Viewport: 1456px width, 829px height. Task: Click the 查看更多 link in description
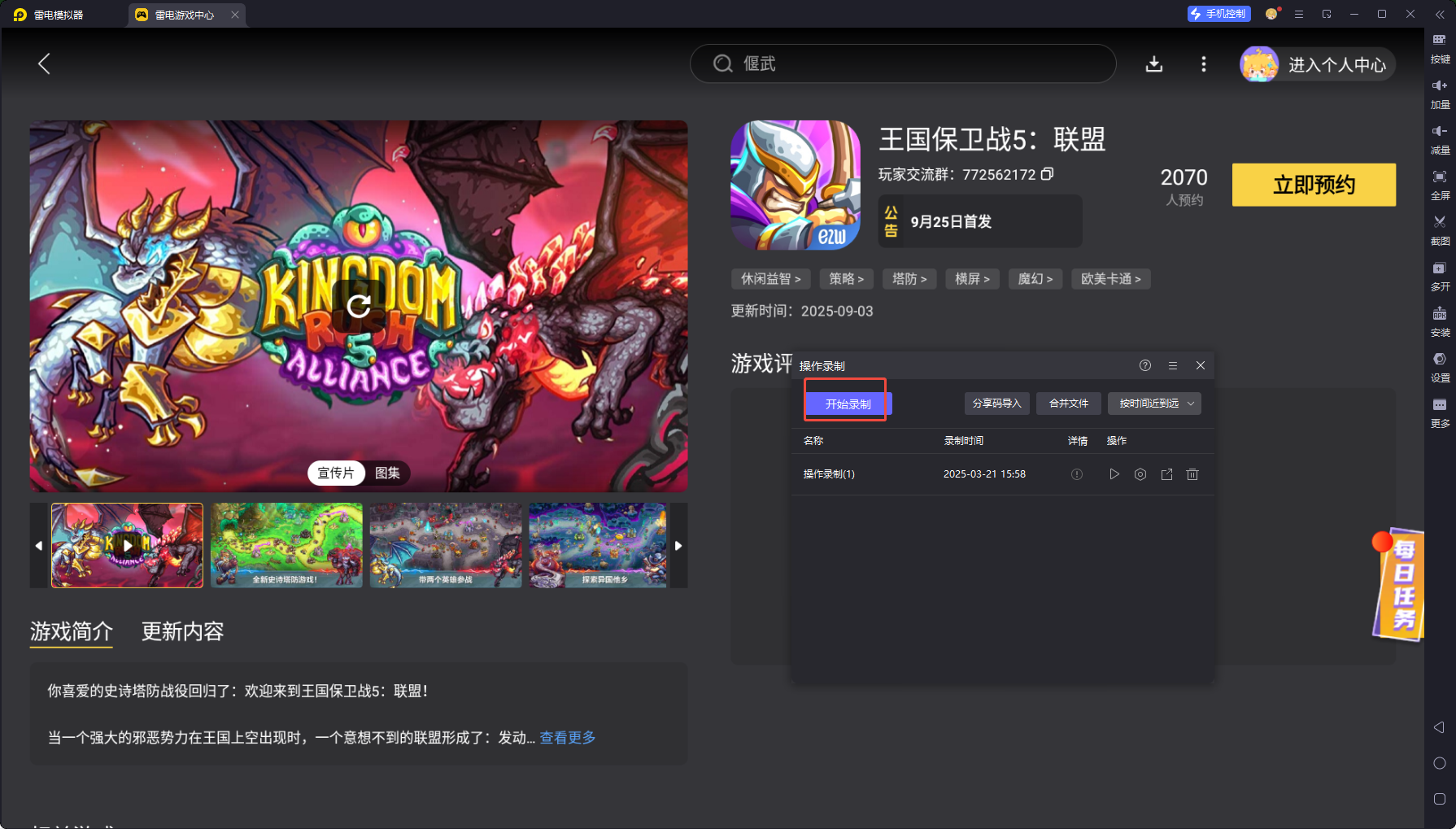pyautogui.click(x=567, y=738)
